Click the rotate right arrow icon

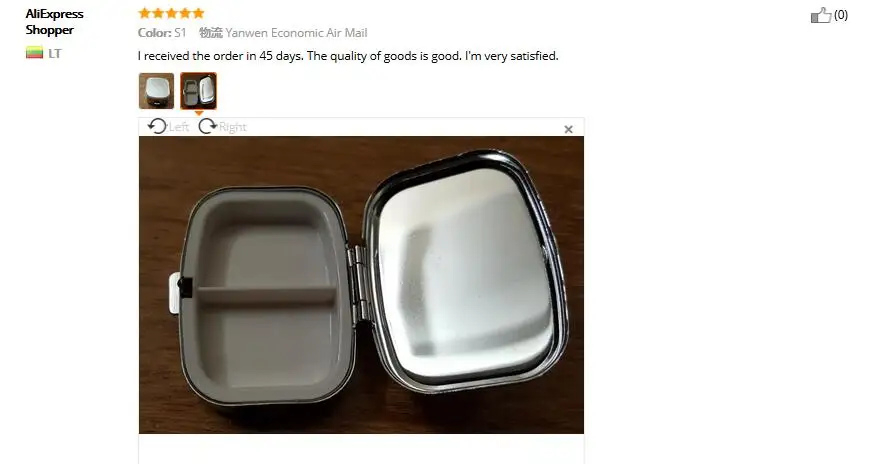pos(208,126)
